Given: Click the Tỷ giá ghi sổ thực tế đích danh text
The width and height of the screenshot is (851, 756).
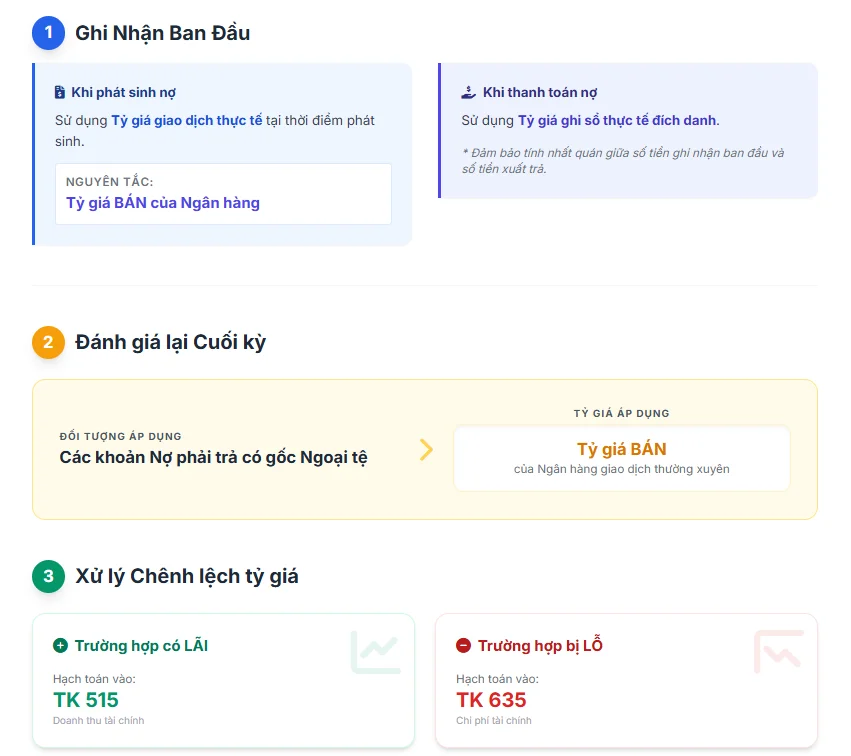Looking at the screenshot, I should click(x=617, y=120).
